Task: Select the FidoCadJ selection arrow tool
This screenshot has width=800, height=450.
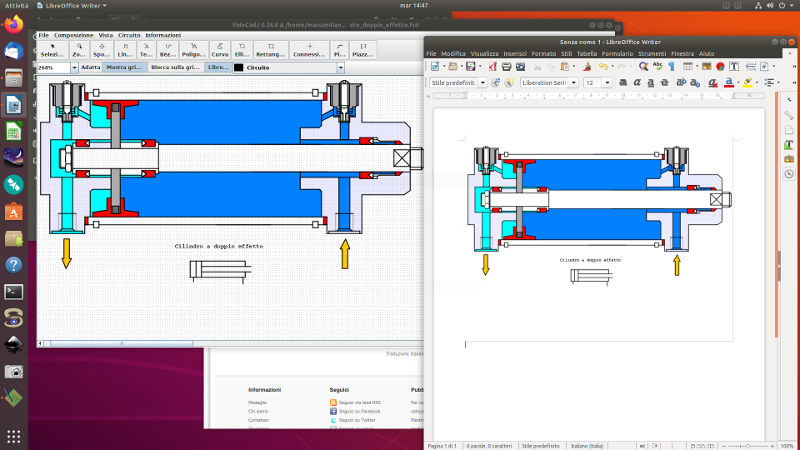Action: pyautogui.click(x=52, y=50)
